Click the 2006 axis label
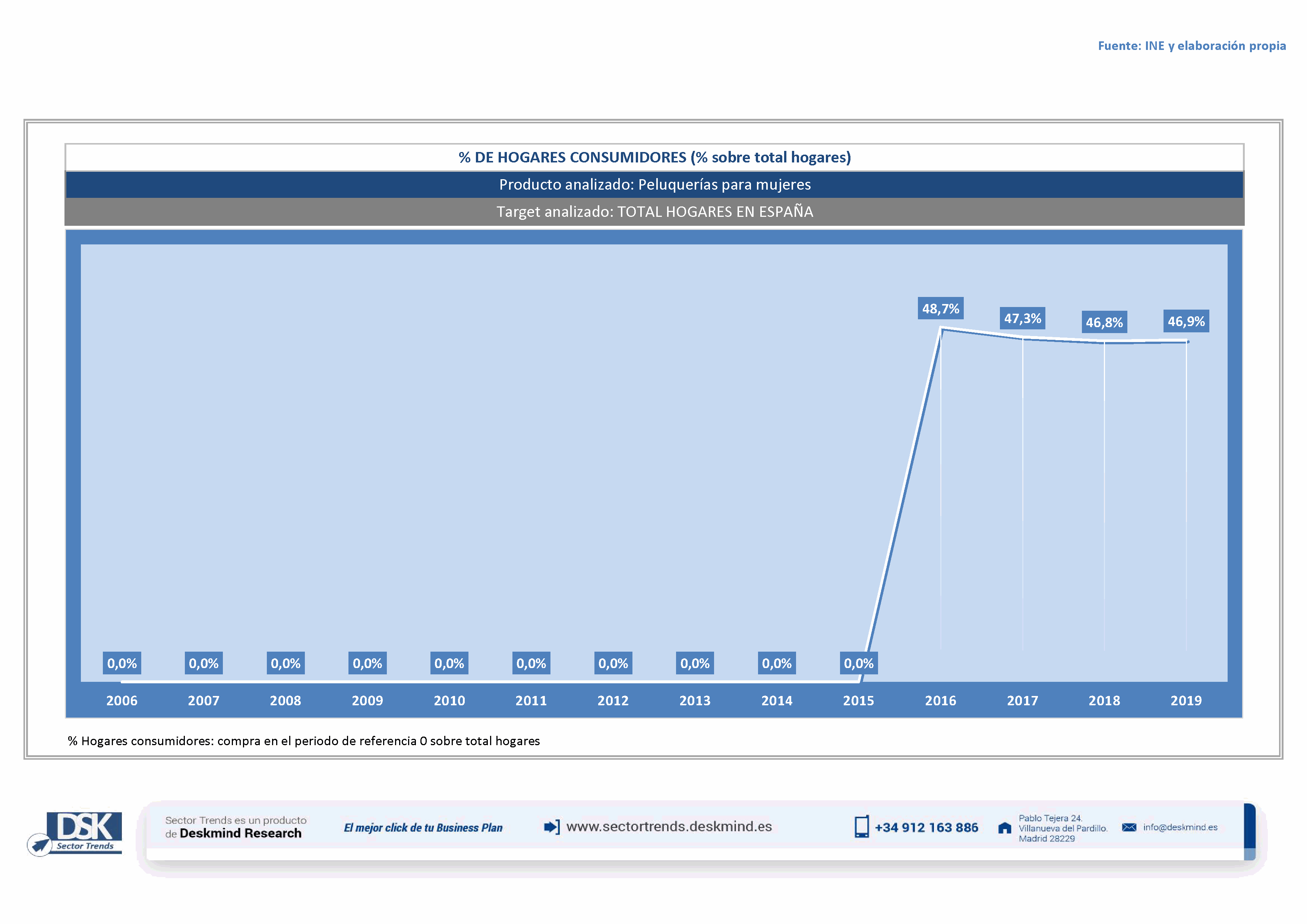 pos(122,700)
